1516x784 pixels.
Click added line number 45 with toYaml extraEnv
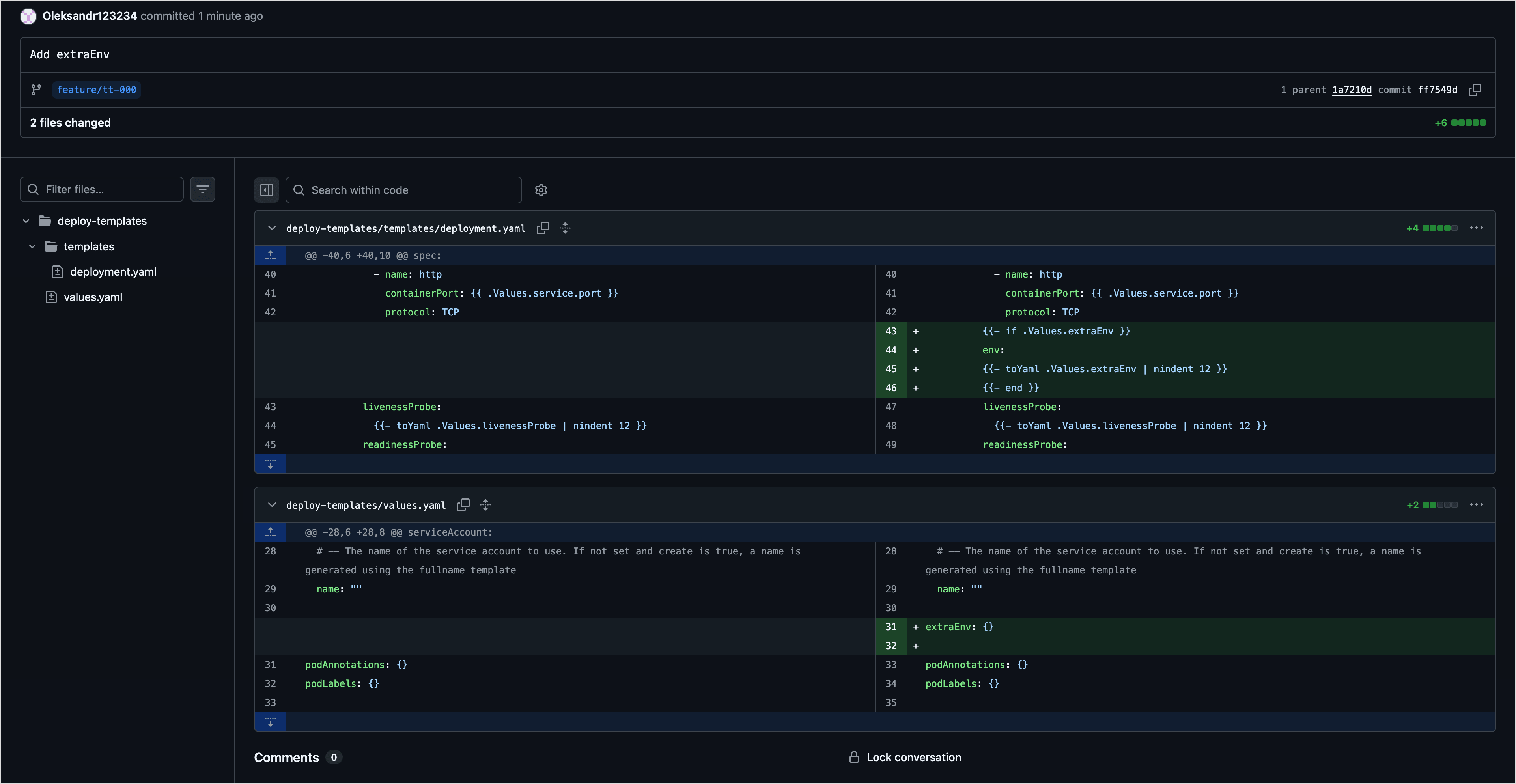(891, 369)
